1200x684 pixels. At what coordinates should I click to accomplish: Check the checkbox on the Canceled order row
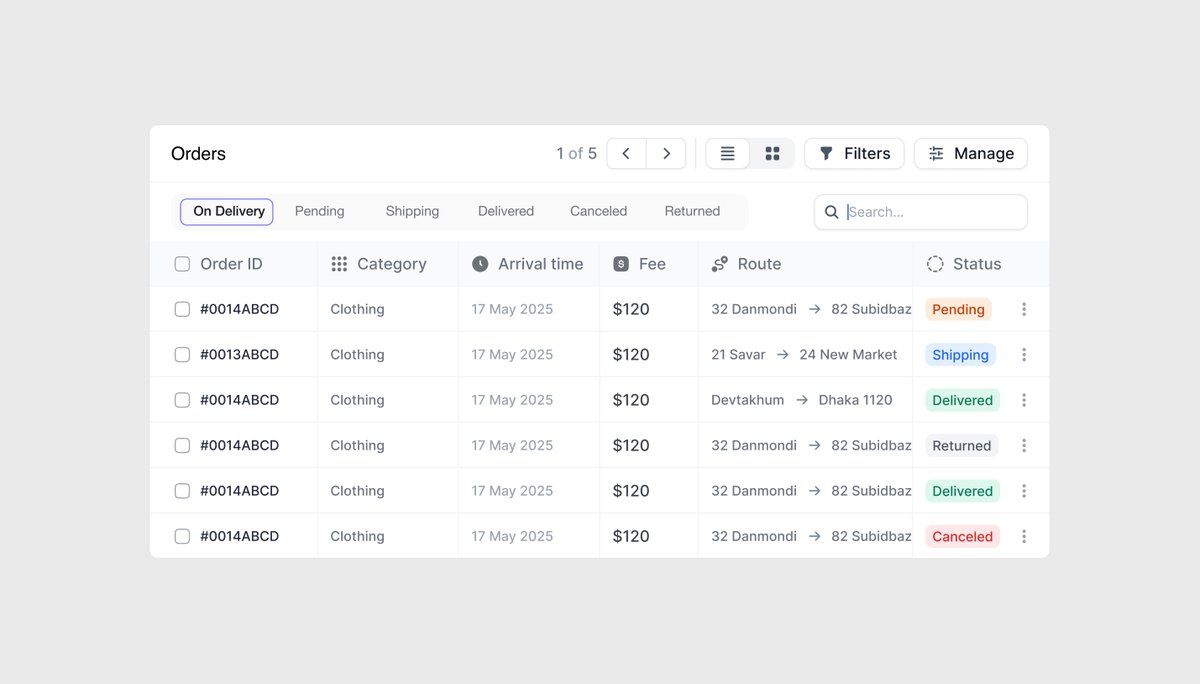[182, 536]
